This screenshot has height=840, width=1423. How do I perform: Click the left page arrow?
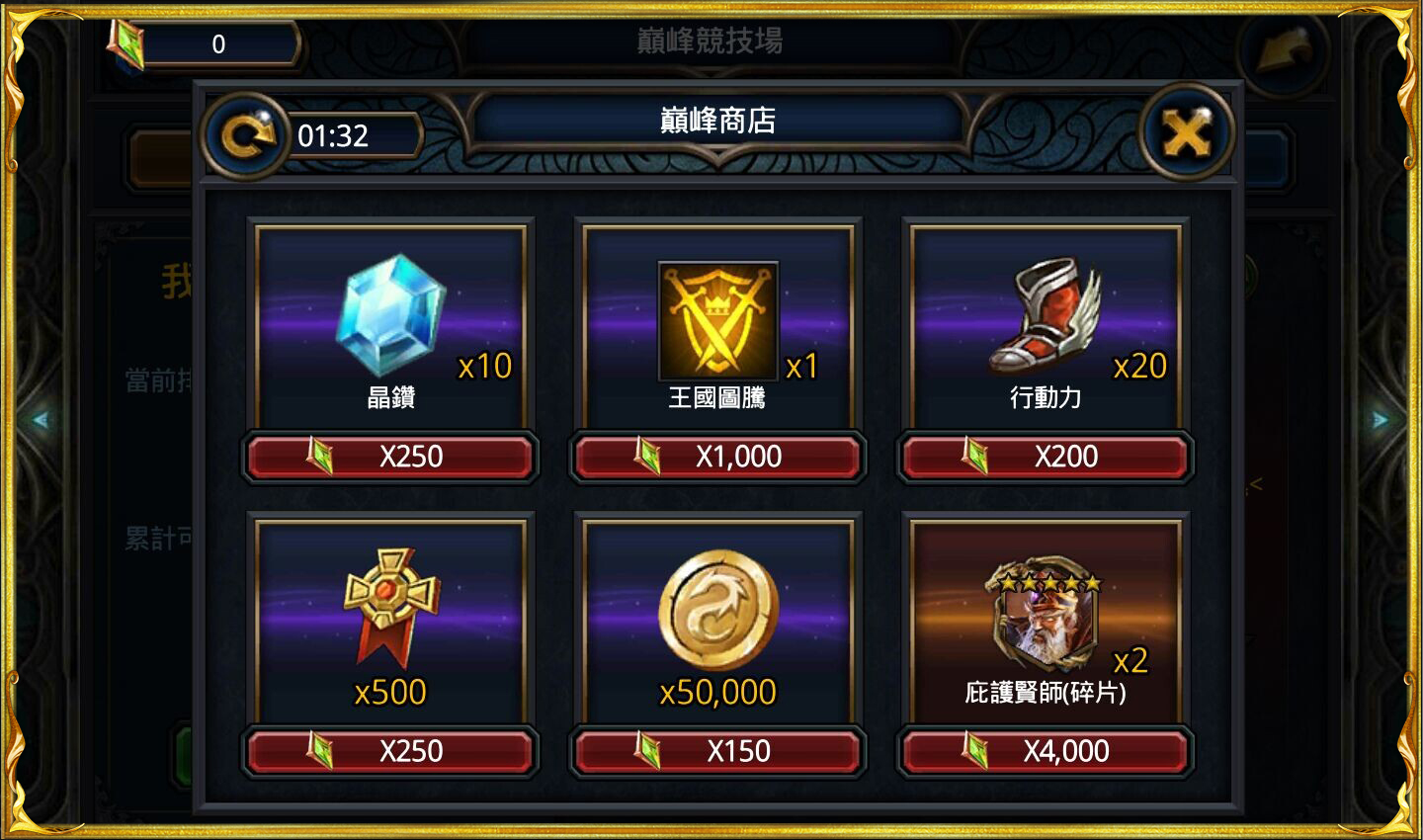(x=41, y=420)
